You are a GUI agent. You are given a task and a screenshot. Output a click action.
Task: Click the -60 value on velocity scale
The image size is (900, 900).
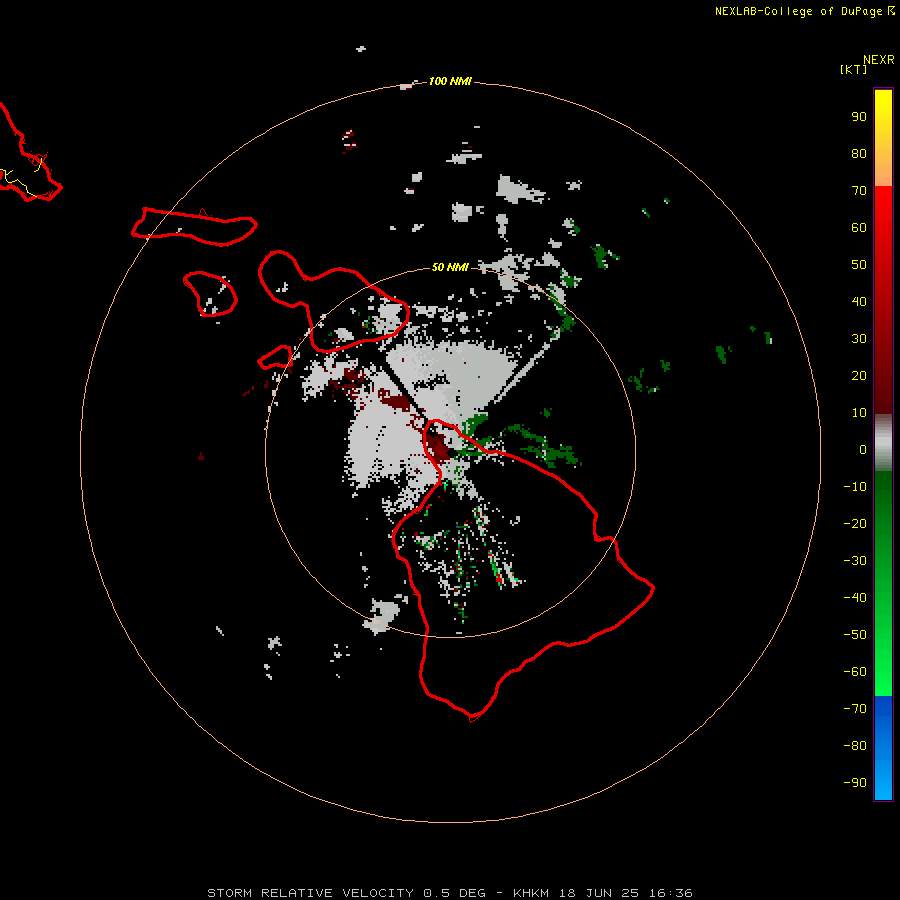point(855,672)
